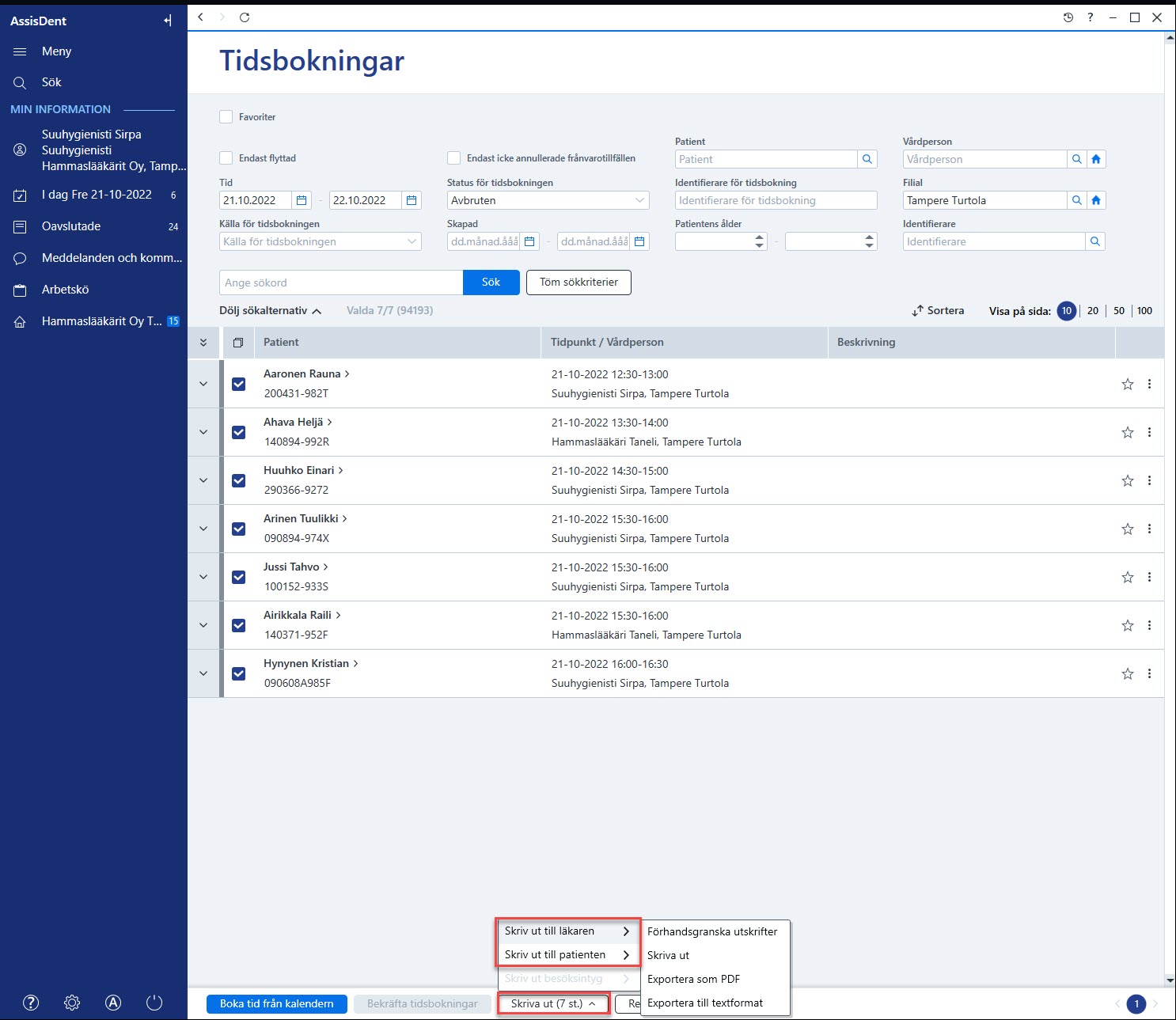Open start date calendar icon under Tid
This screenshot has width=1176, height=1020.
(x=302, y=200)
